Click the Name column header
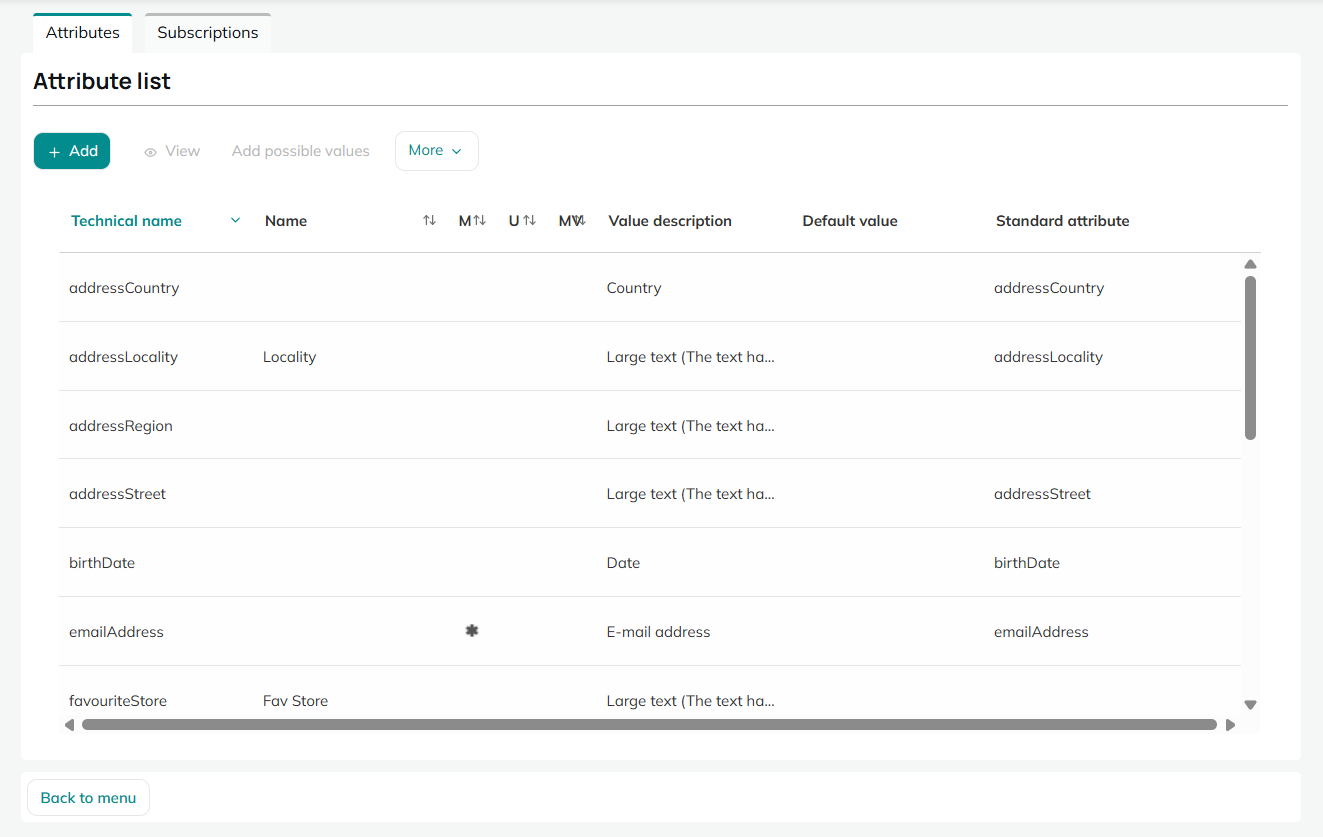This screenshot has width=1323, height=837. [x=286, y=221]
